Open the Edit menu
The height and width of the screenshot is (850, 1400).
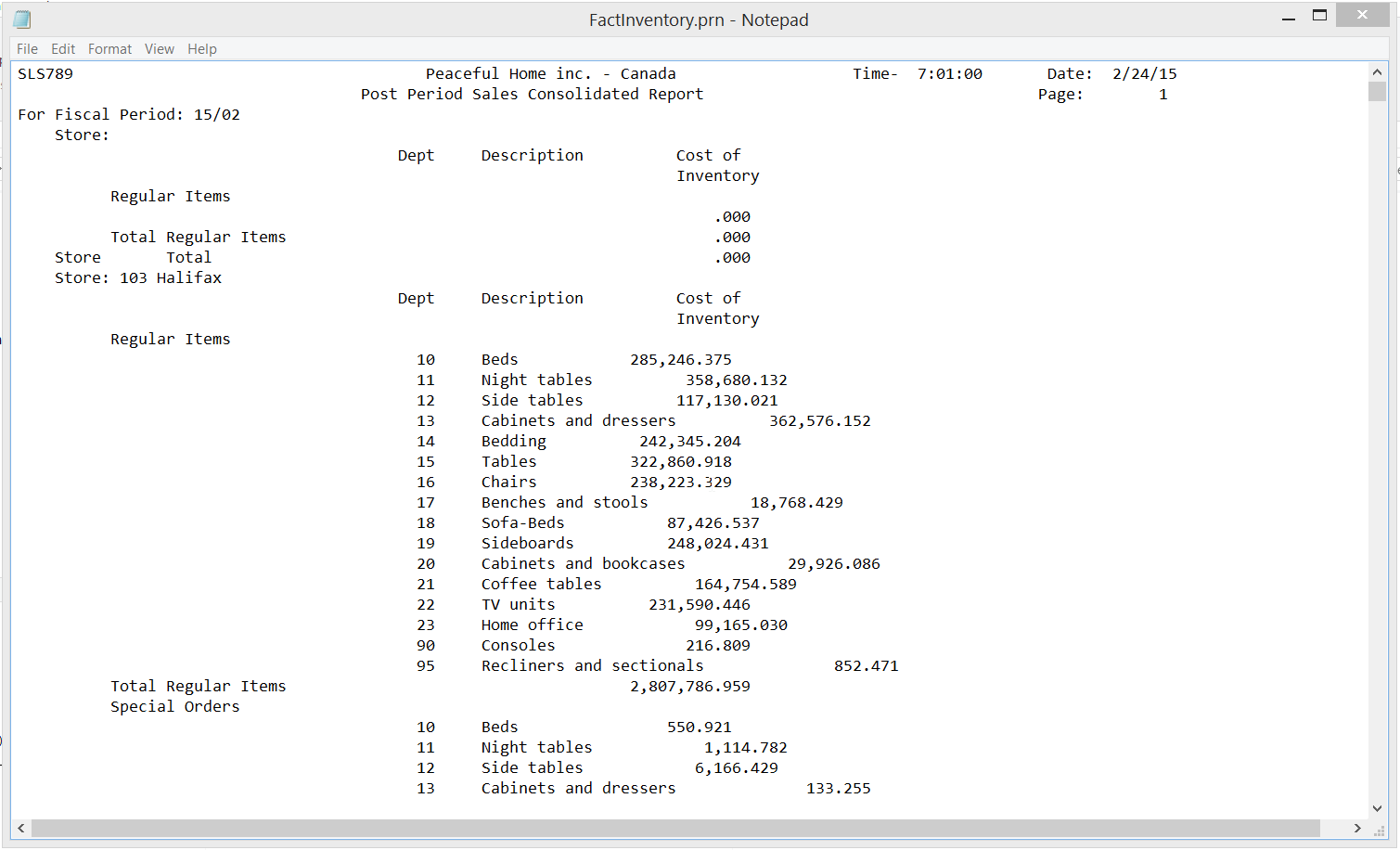63,49
